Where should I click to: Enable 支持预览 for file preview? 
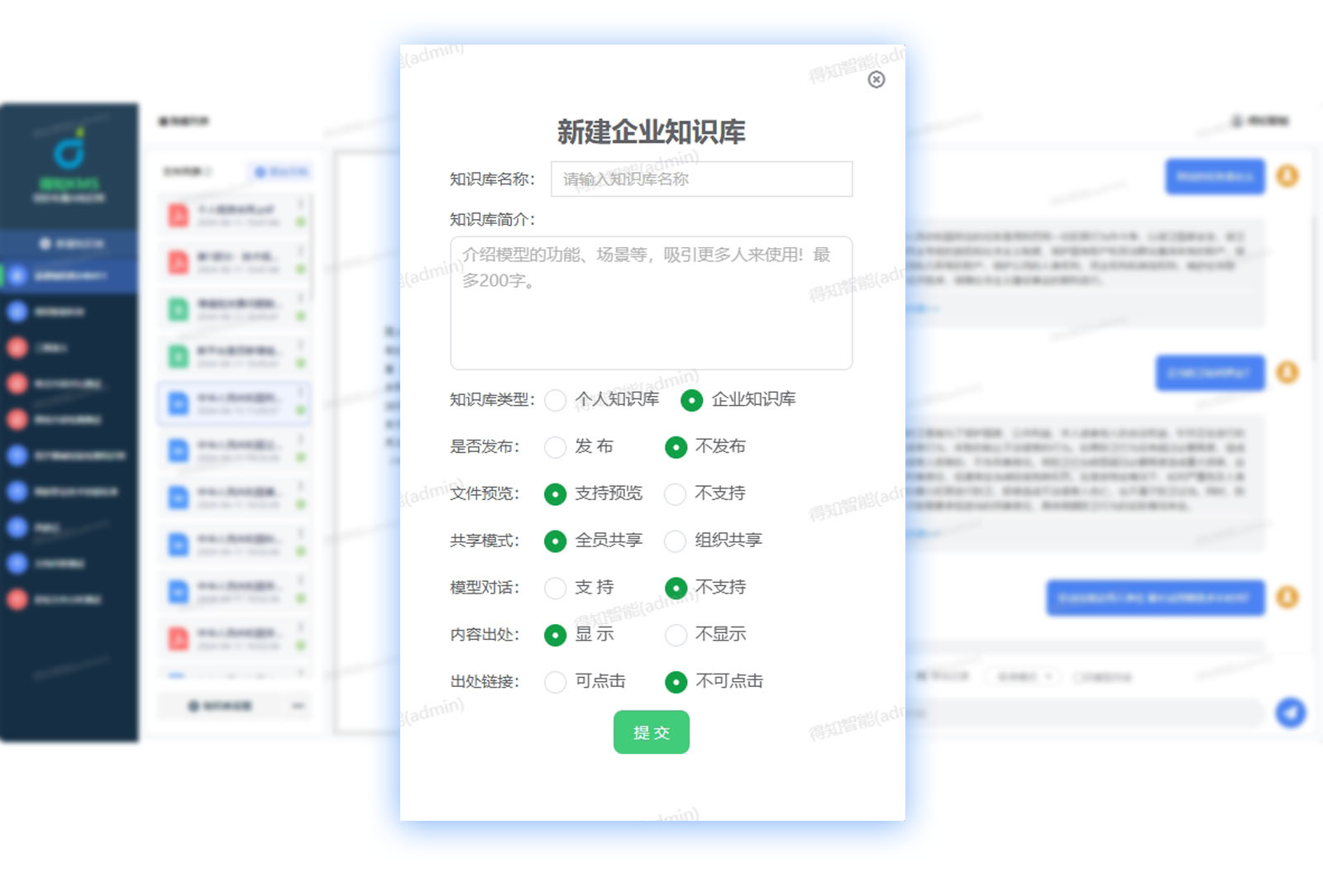point(556,494)
